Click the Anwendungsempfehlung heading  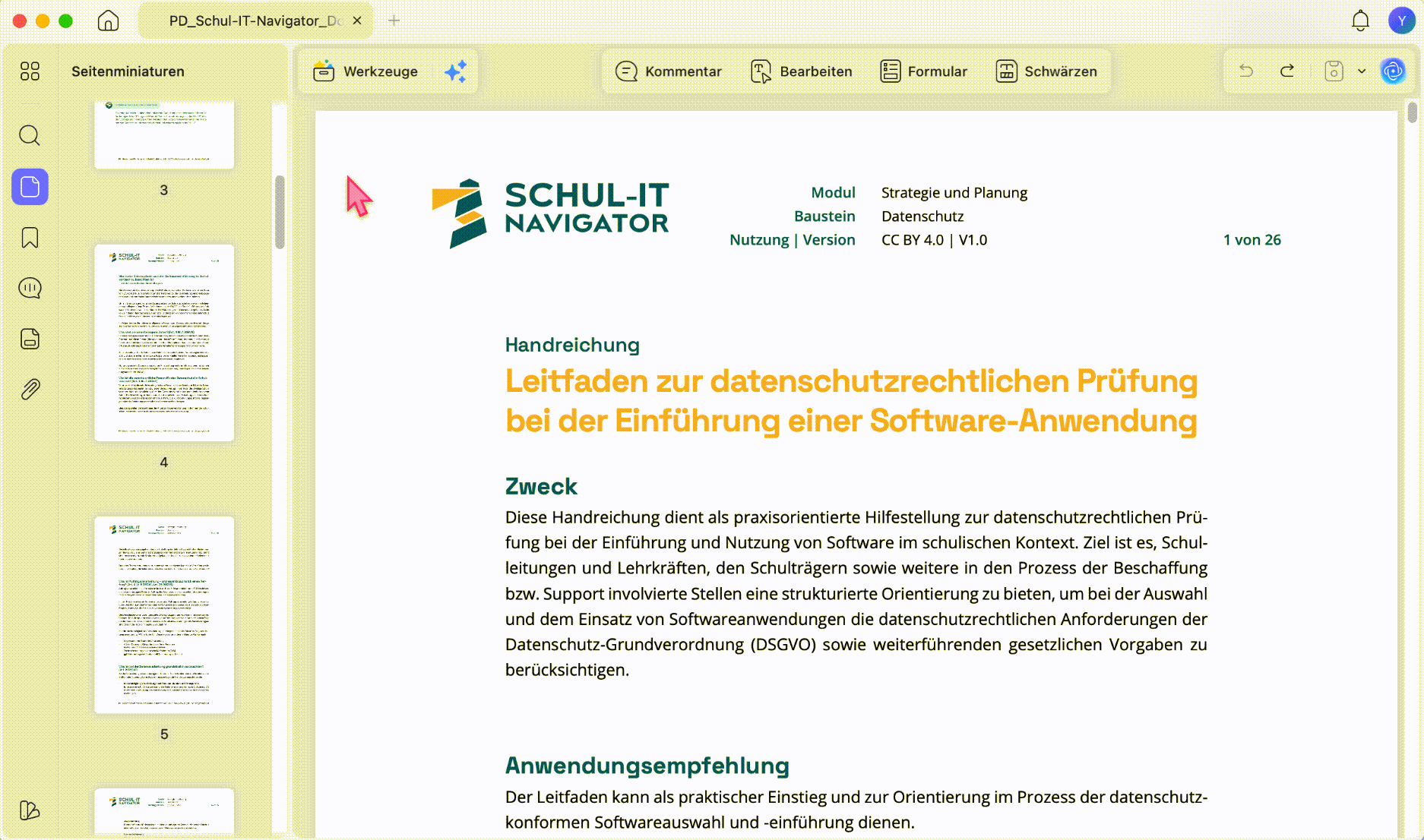pos(647,766)
